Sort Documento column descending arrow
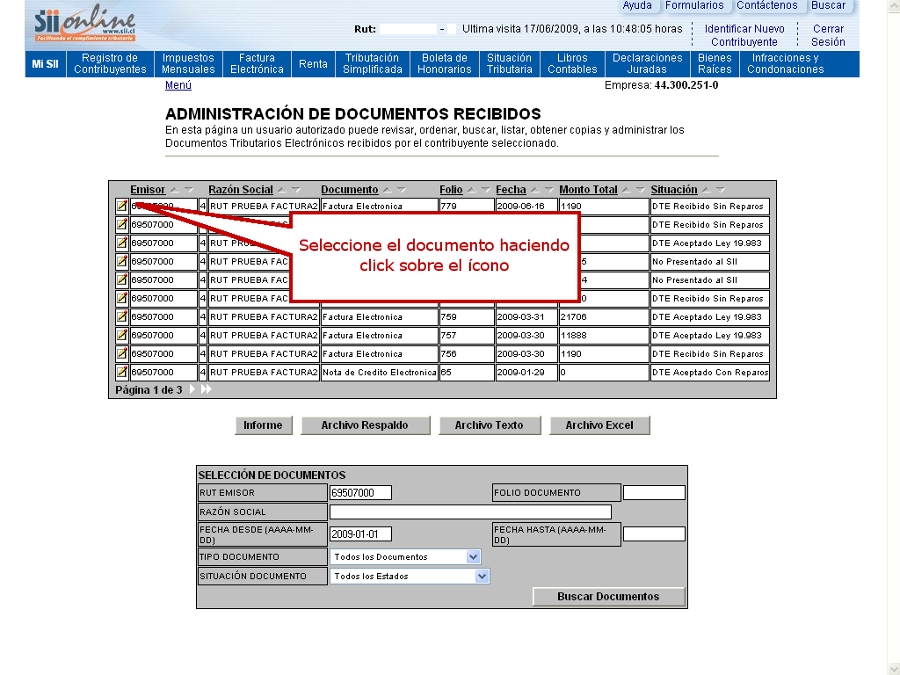This screenshot has height=675, width=900. click(401, 190)
